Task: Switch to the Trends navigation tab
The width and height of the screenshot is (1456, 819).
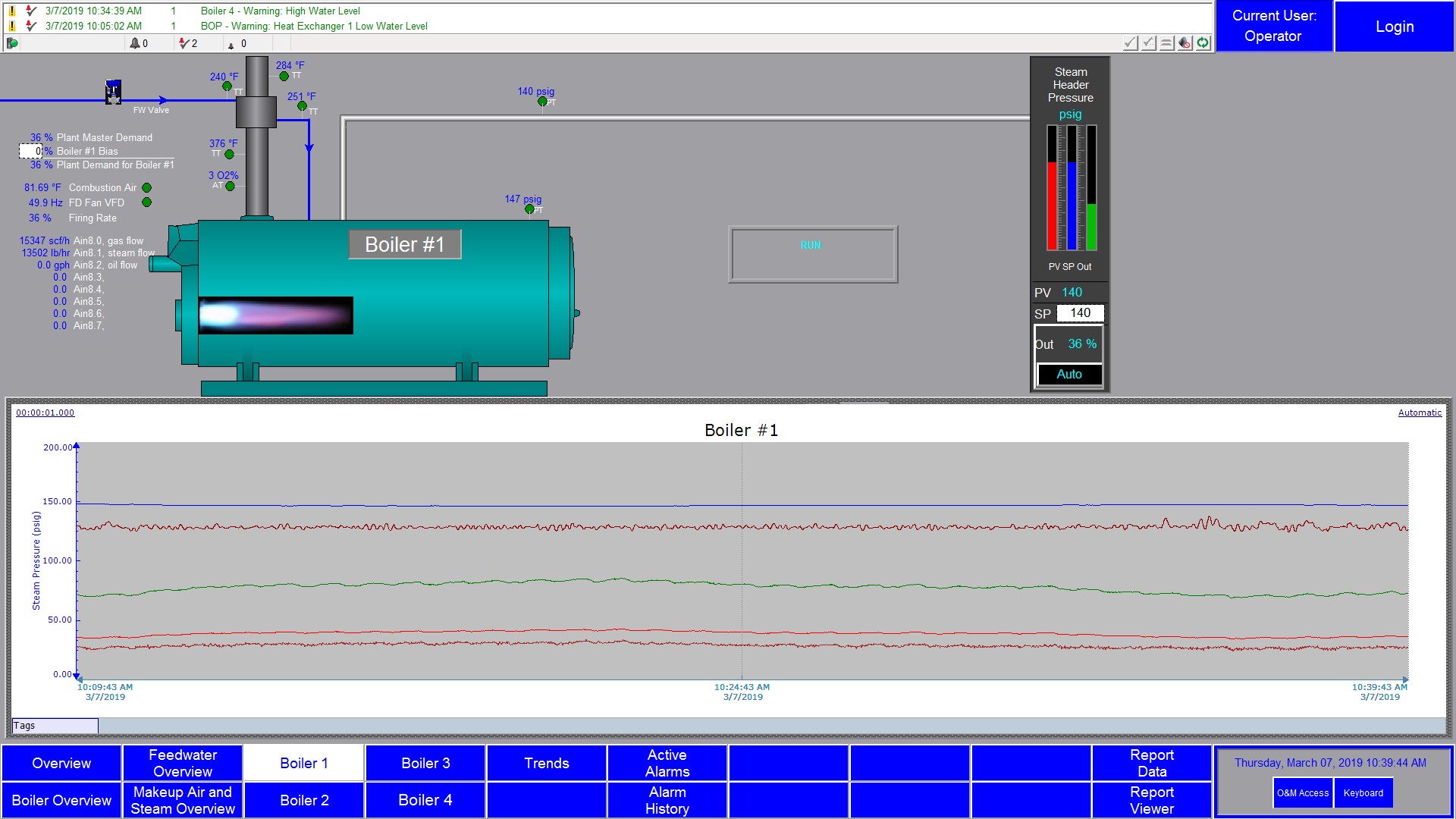Action: (x=546, y=763)
